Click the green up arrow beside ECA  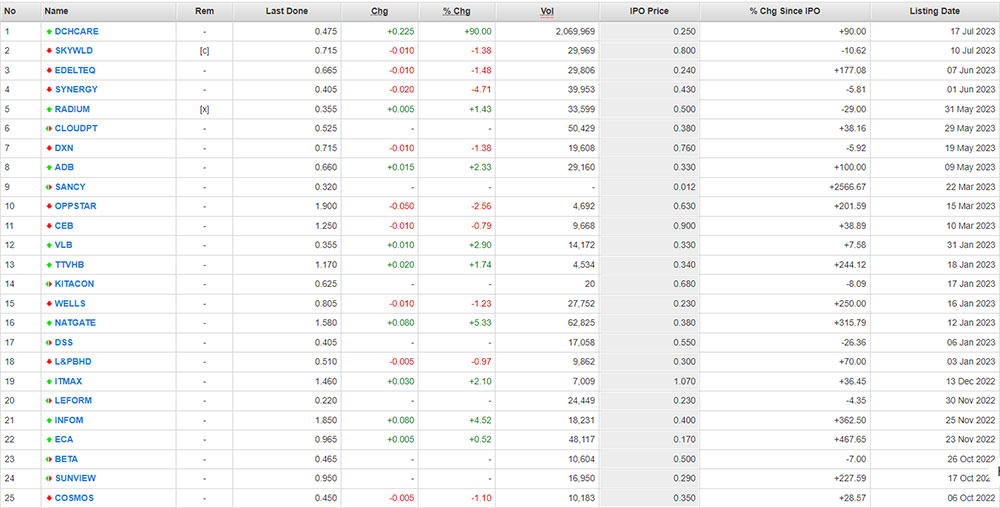tap(49, 440)
